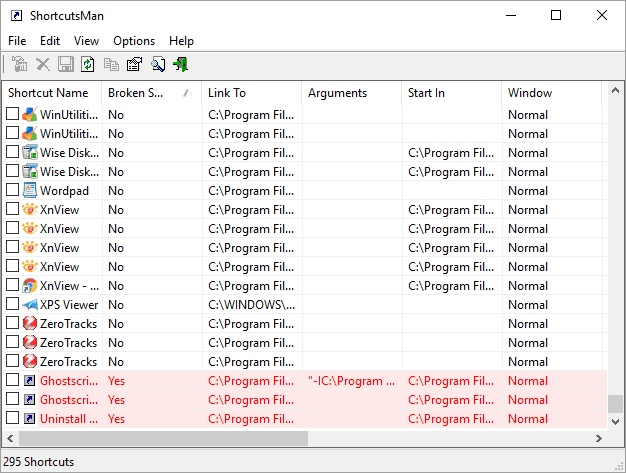Sort by the Link To column
This screenshot has height=473, width=626.
[x=252, y=93]
